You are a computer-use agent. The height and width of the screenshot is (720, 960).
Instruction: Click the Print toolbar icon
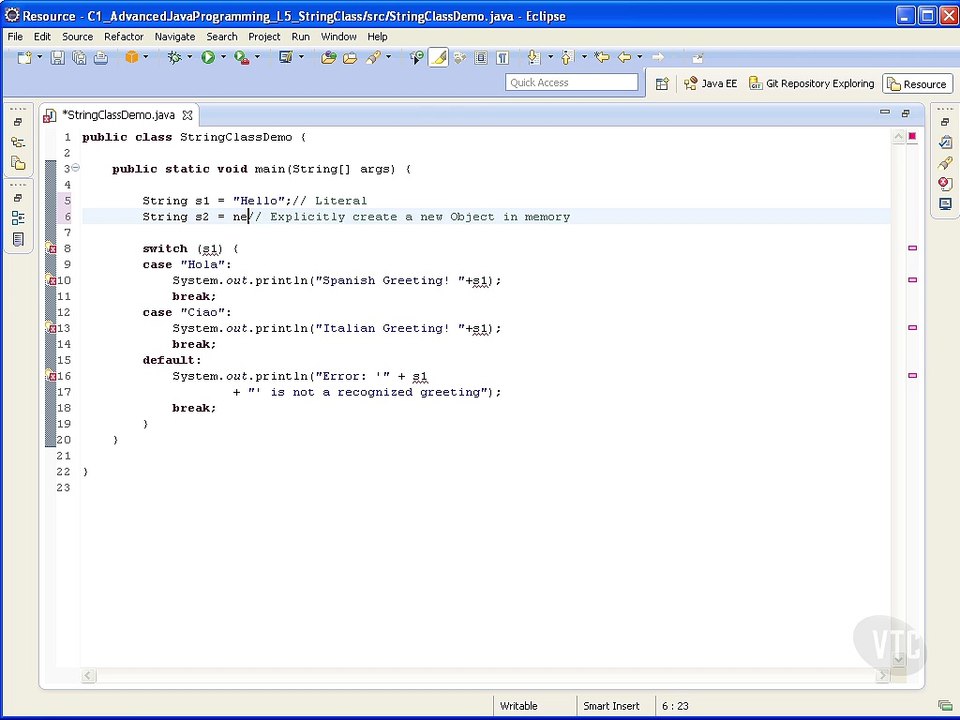(101, 58)
